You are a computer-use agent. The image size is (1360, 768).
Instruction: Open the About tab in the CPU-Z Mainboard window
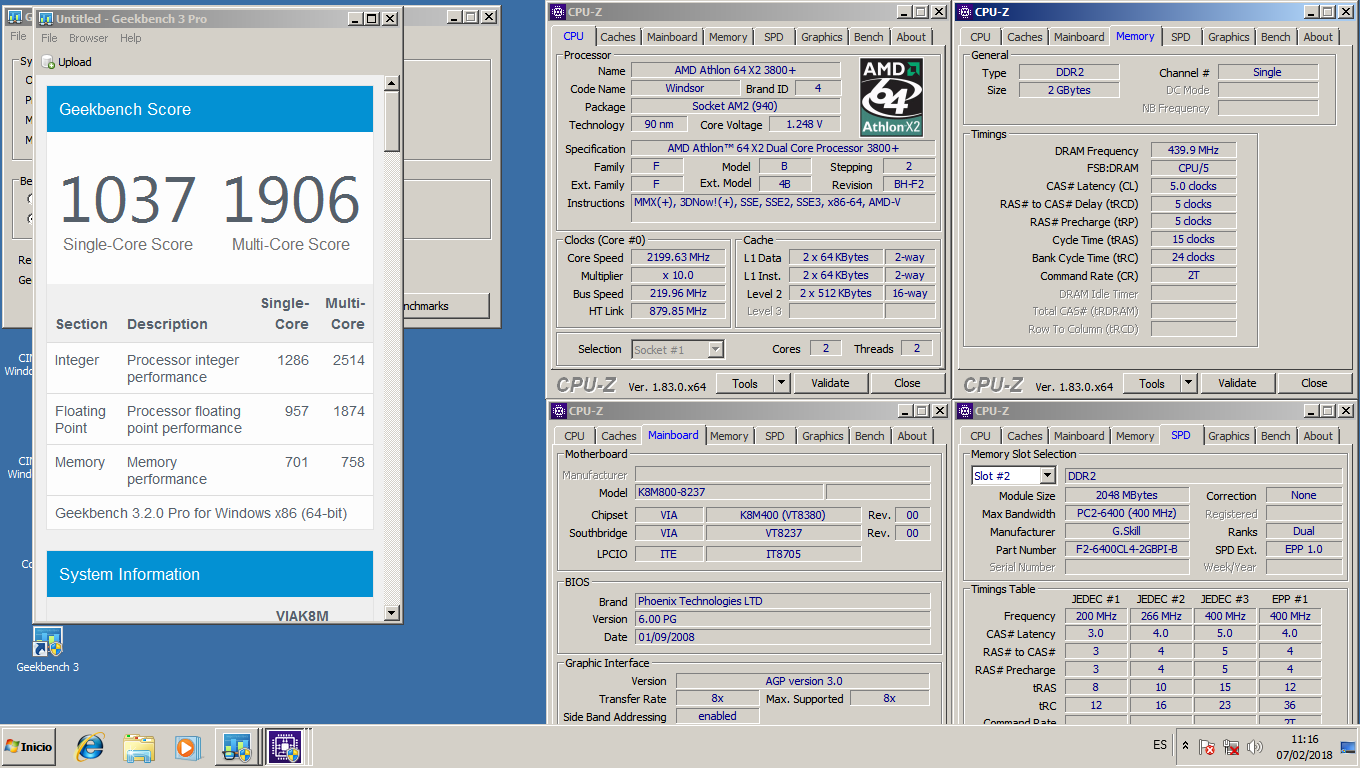(x=912, y=436)
